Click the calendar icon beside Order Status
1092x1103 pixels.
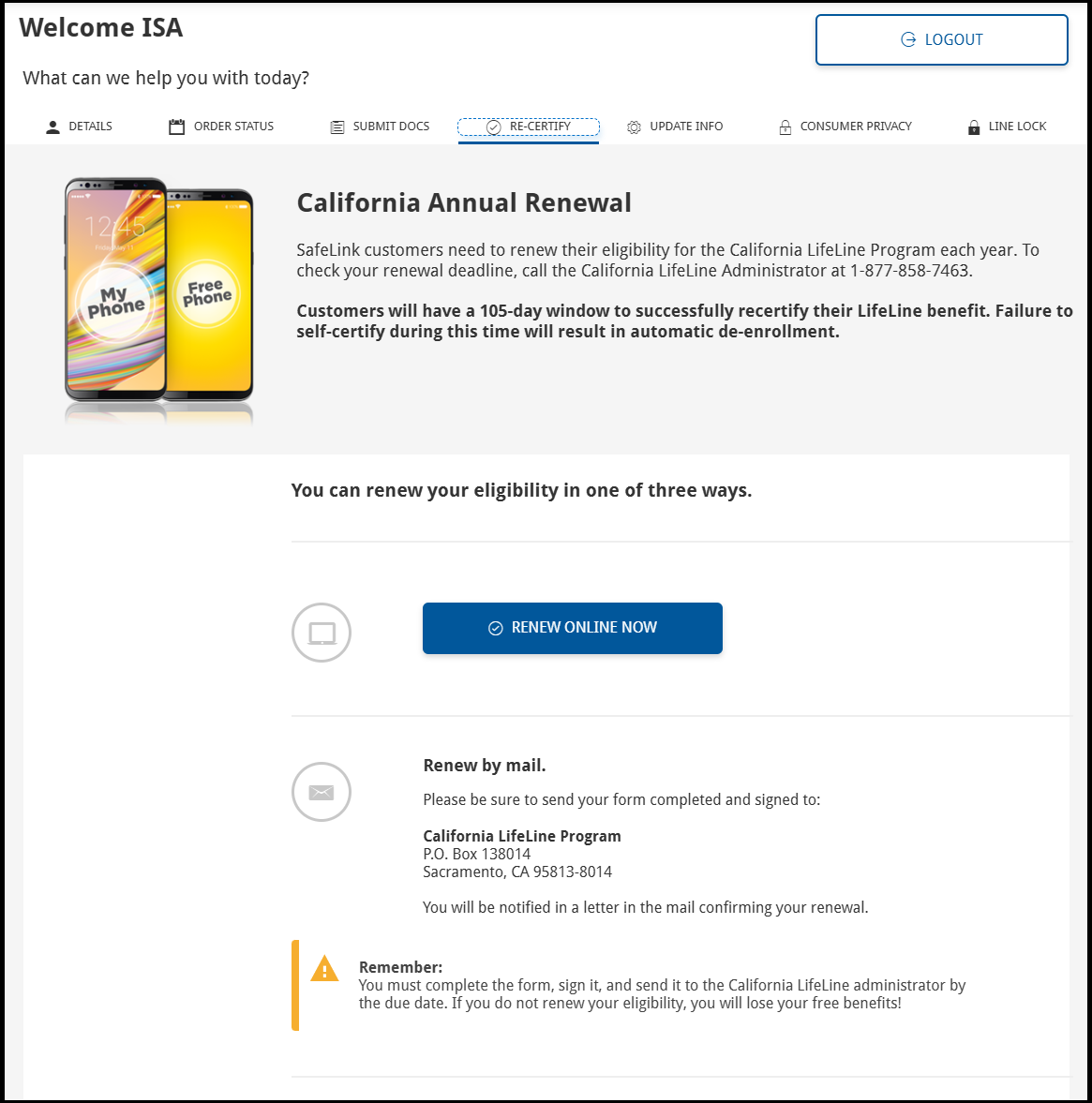[176, 127]
